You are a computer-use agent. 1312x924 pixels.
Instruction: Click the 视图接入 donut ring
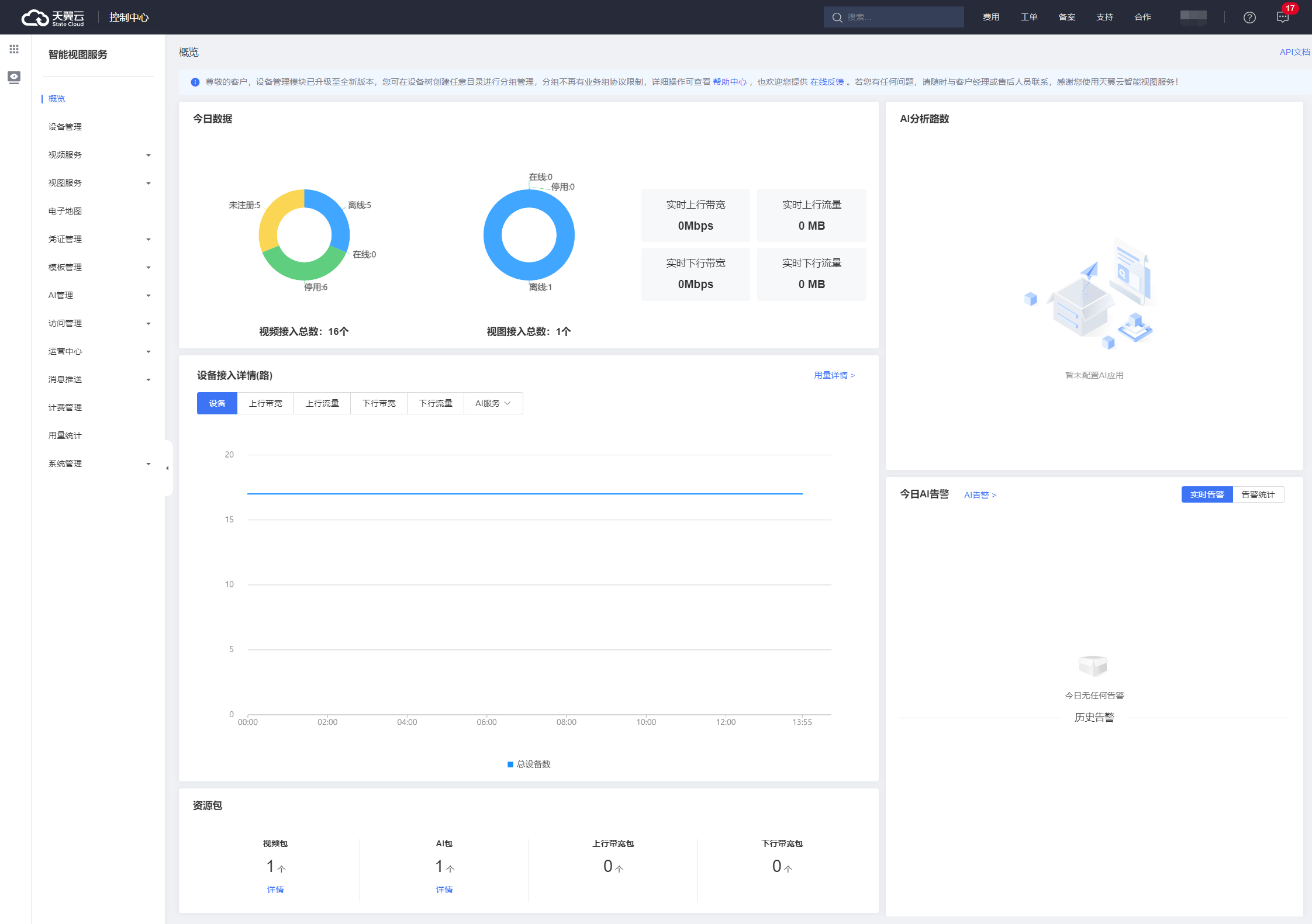[492, 235]
